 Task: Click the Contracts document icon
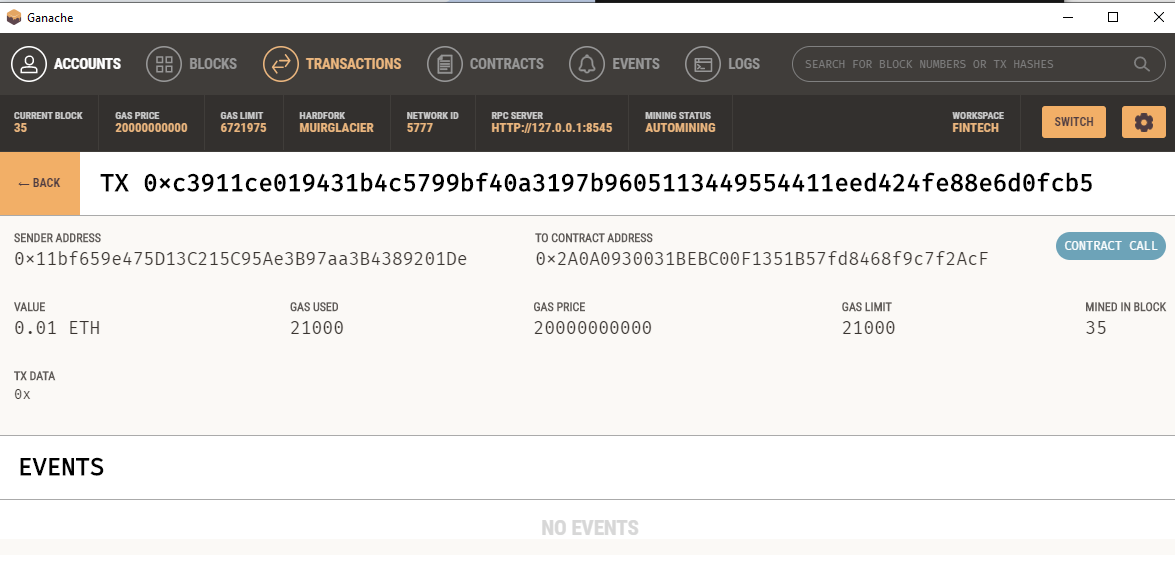(445, 64)
